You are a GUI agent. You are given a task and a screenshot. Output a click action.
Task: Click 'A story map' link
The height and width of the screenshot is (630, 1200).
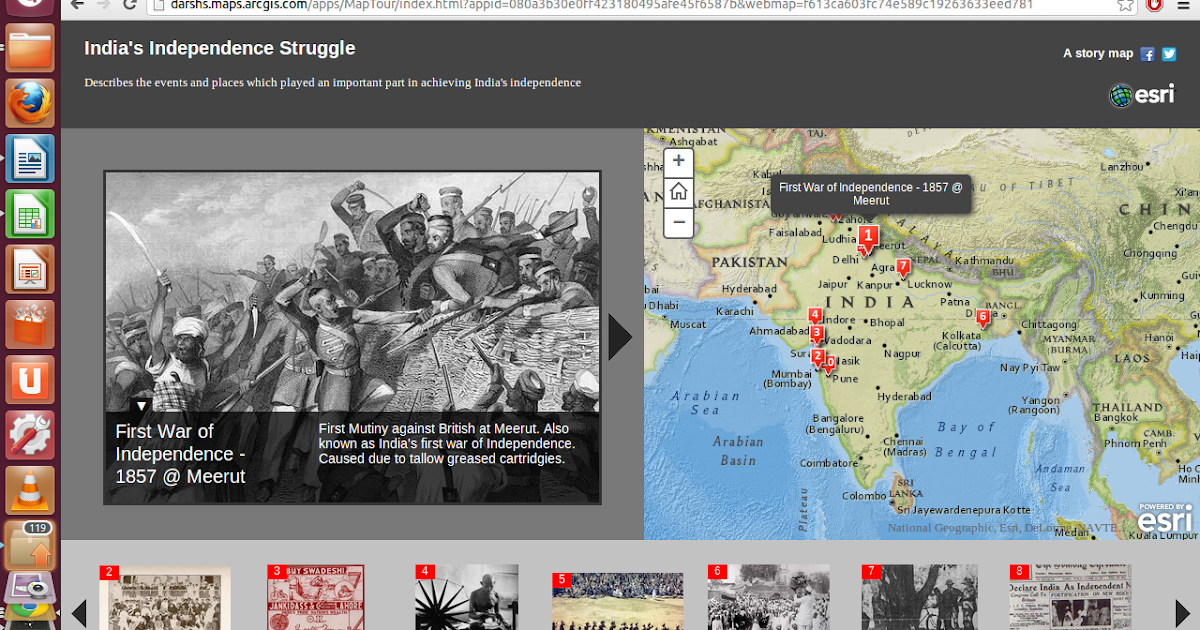pos(1098,54)
